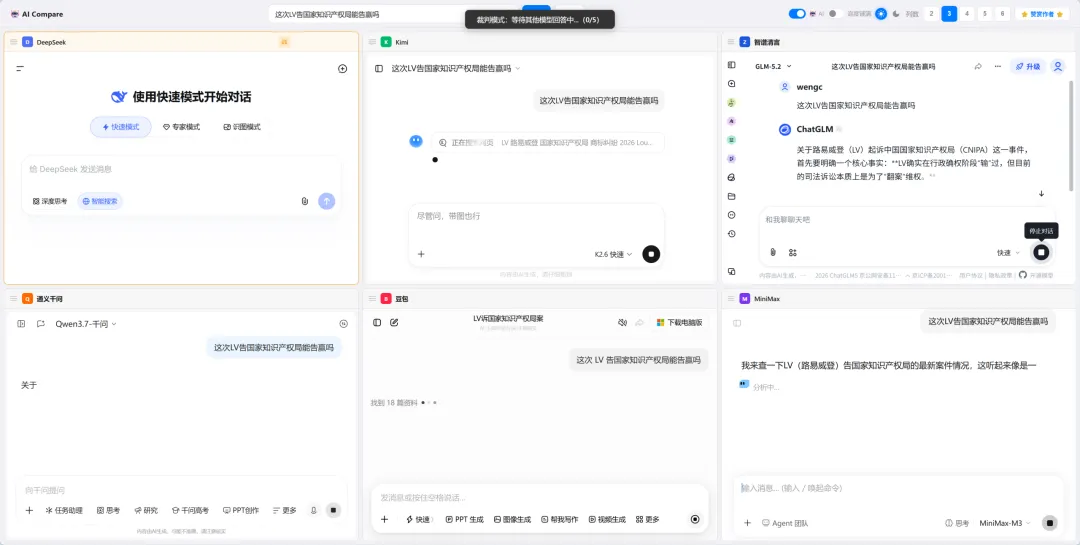Click the judge icon in DeepSeek panel header
The width and height of the screenshot is (1080, 545).
[284, 42]
